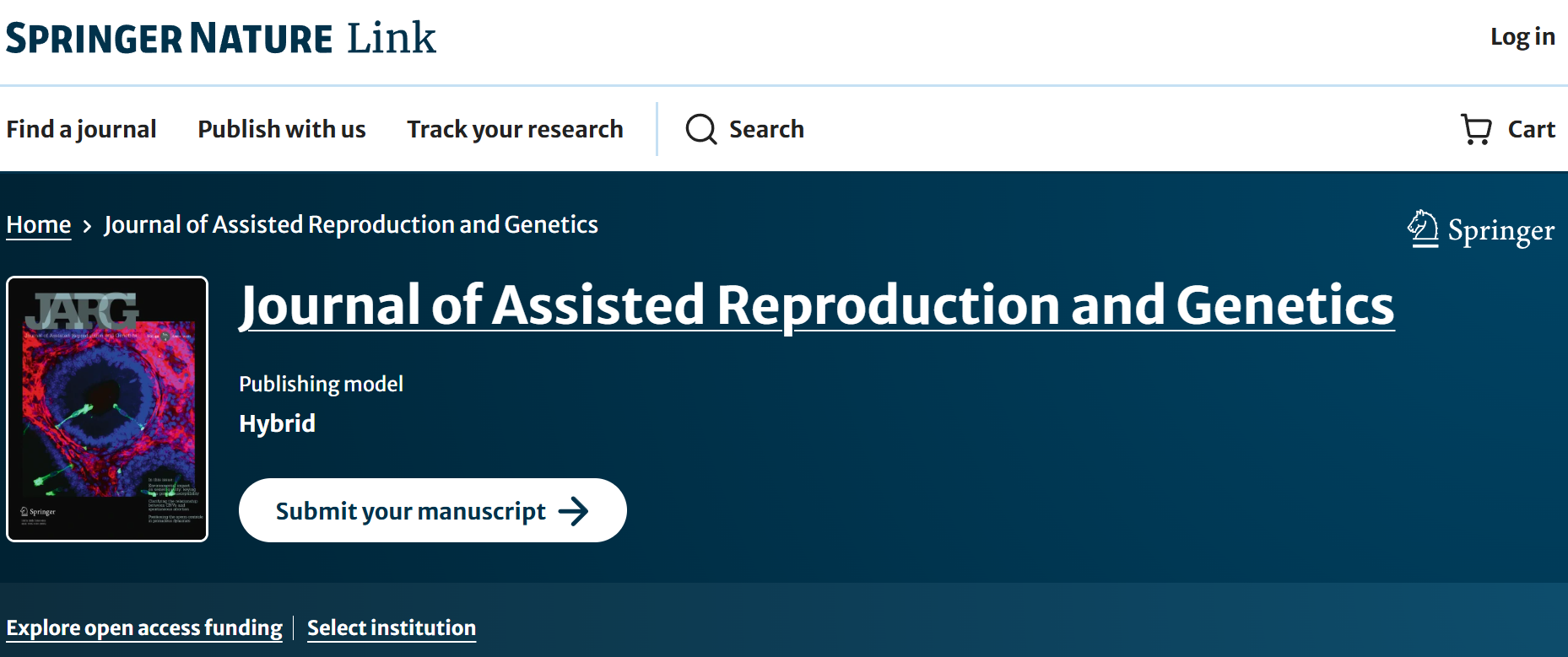Viewport: 1568px width, 657px height.
Task: Click the magnifying glass search icon
Action: (x=700, y=129)
